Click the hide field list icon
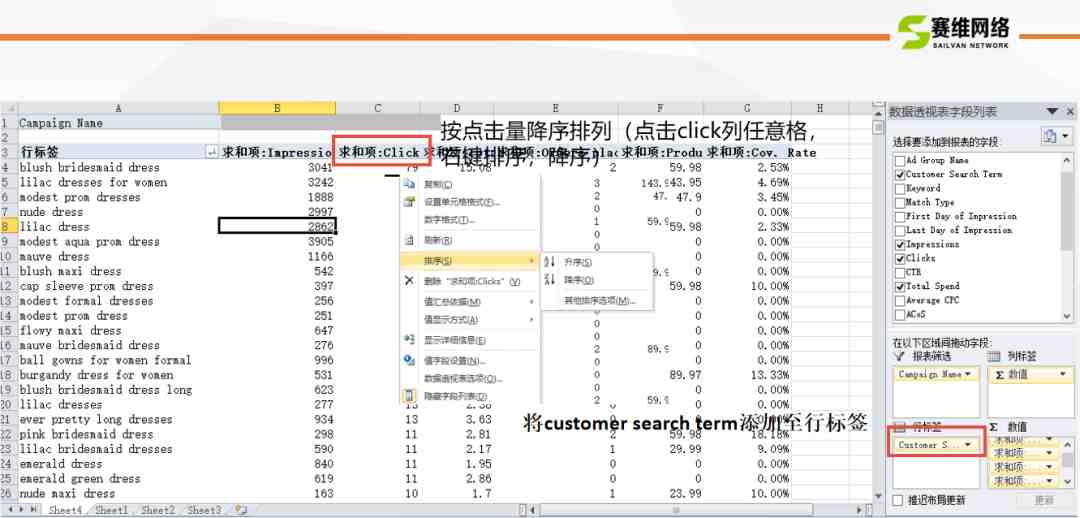 click(x=409, y=396)
